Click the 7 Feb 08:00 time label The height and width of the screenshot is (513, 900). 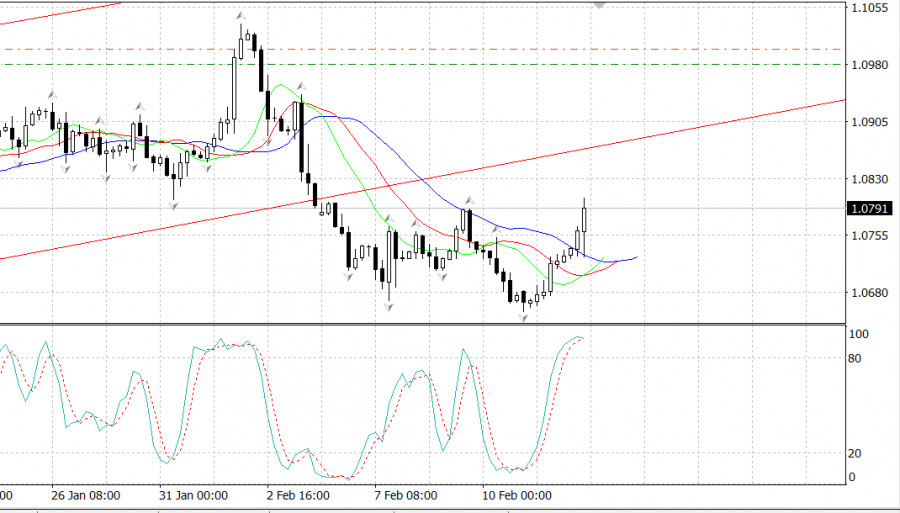point(408,495)
